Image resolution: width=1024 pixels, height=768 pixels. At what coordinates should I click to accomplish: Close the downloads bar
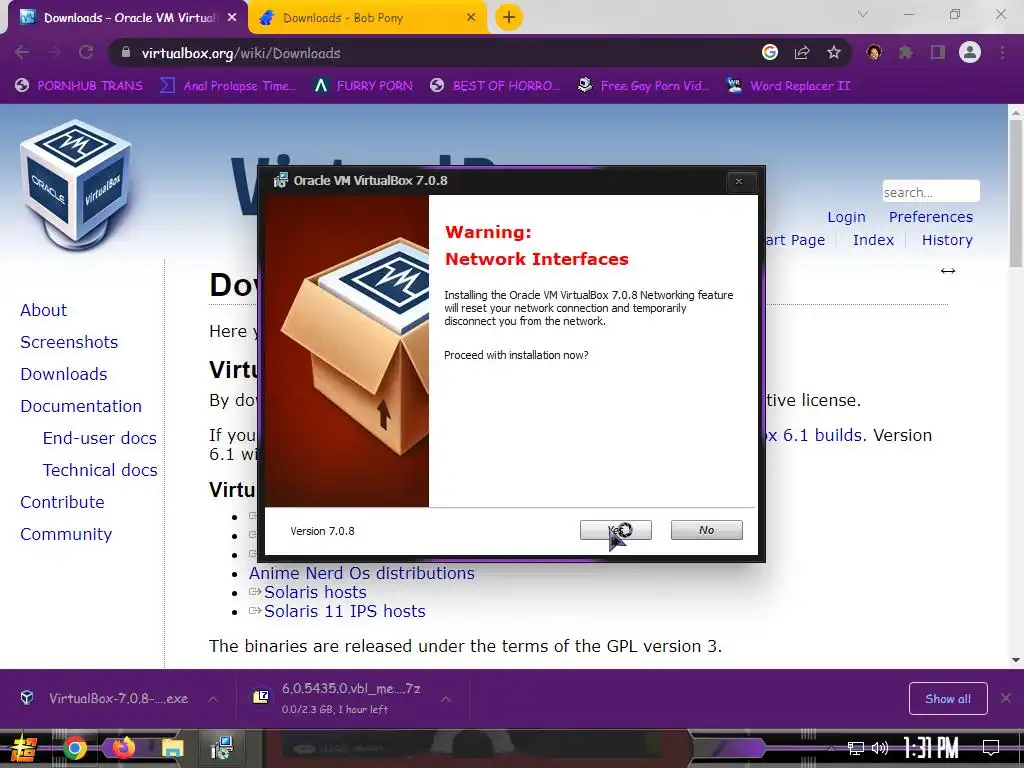[x=1006, y=698]
